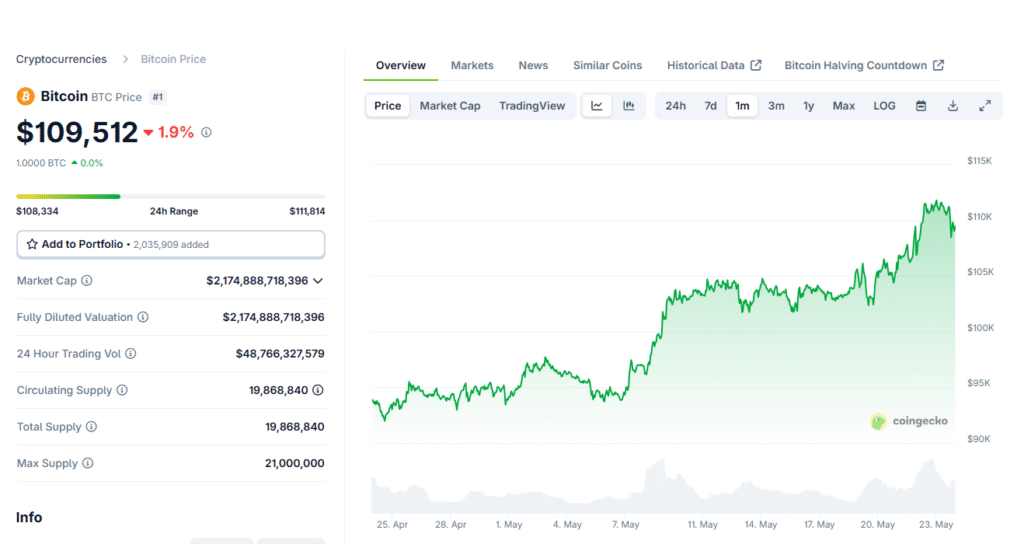Open the Markets tab
The image size is (1024, 544).
tap(472, 65)
